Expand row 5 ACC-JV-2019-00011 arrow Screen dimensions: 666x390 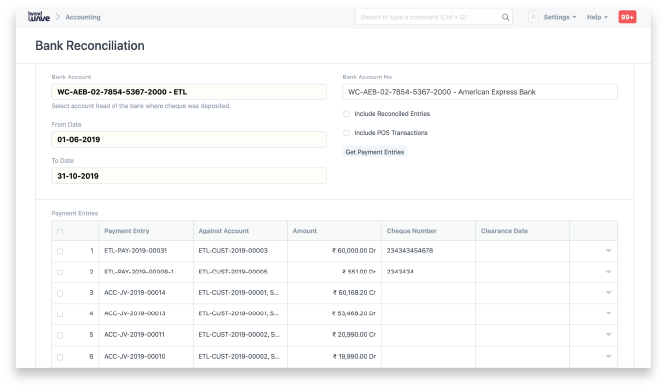coord(608,334)
